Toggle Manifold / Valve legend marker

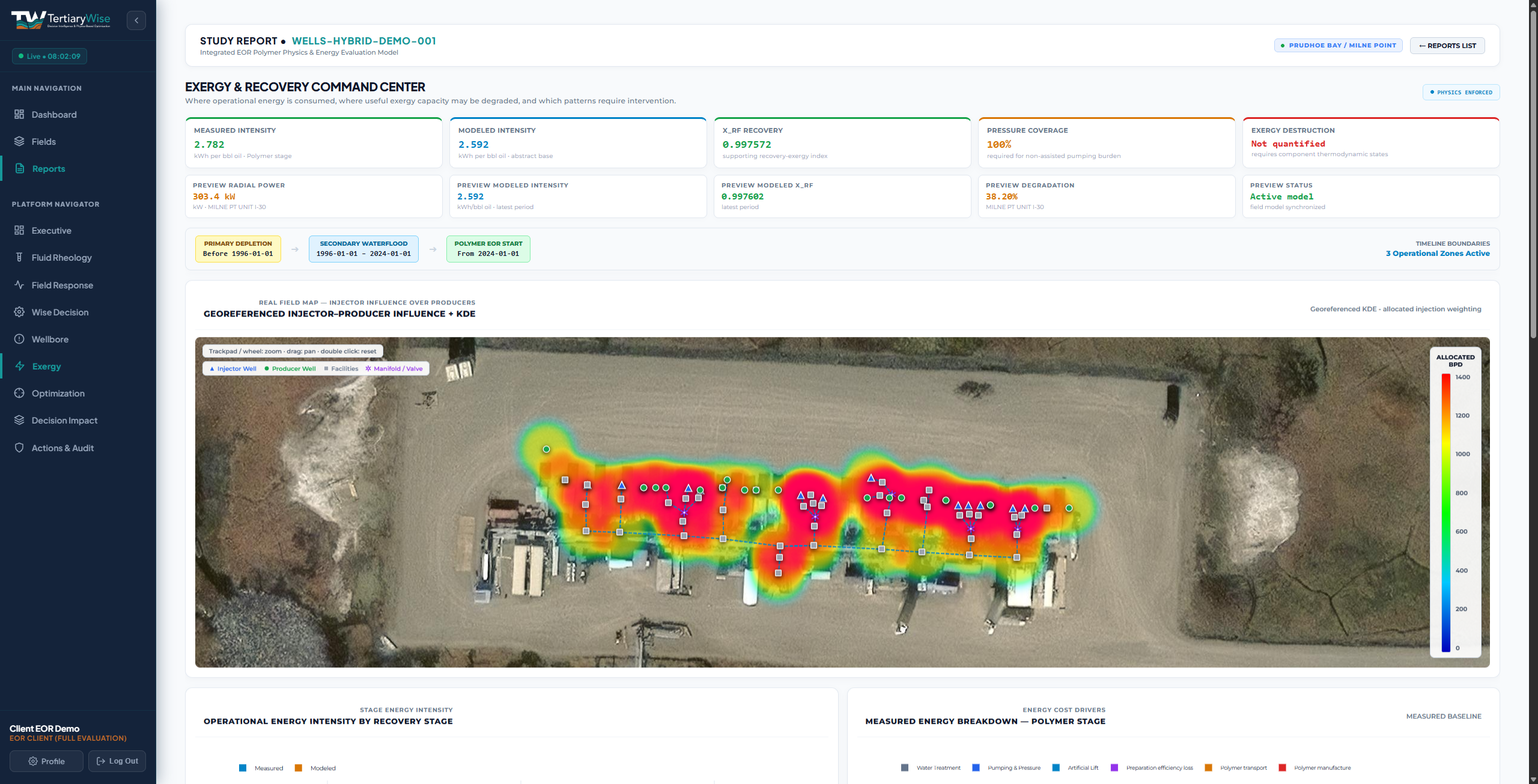tap(368, 369)
